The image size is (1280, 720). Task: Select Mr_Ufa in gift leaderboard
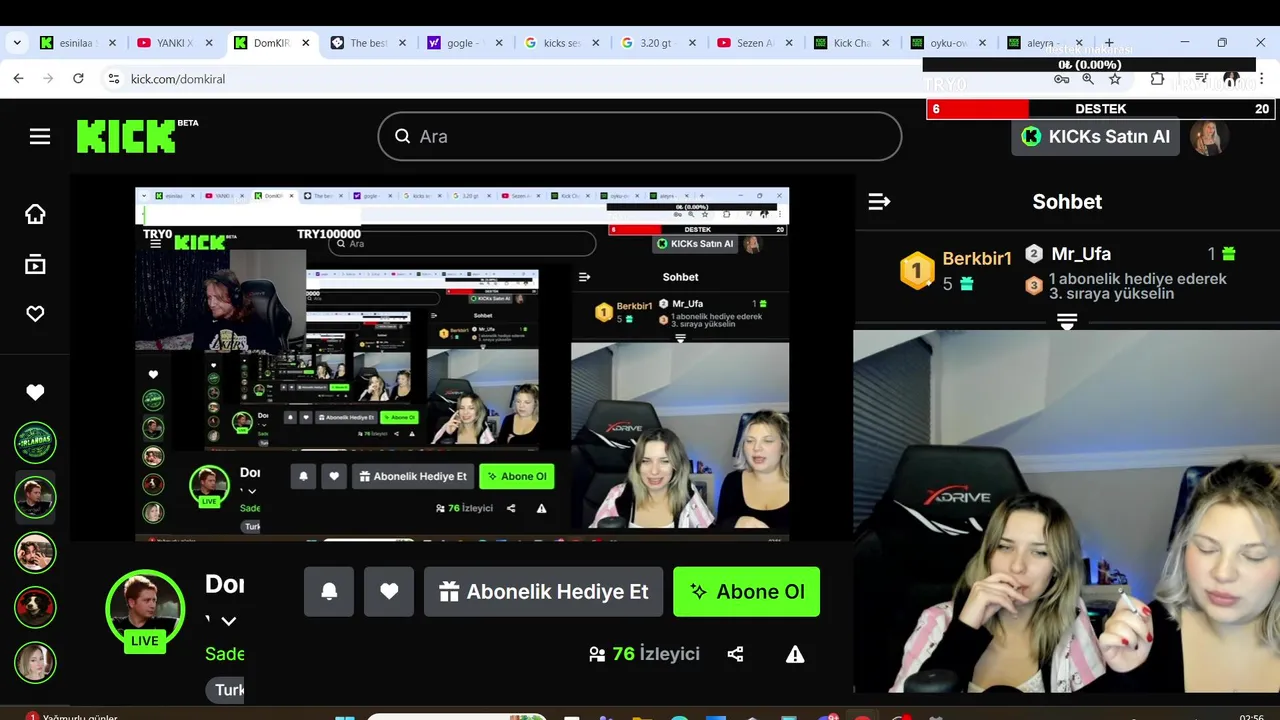[1081, 254]
